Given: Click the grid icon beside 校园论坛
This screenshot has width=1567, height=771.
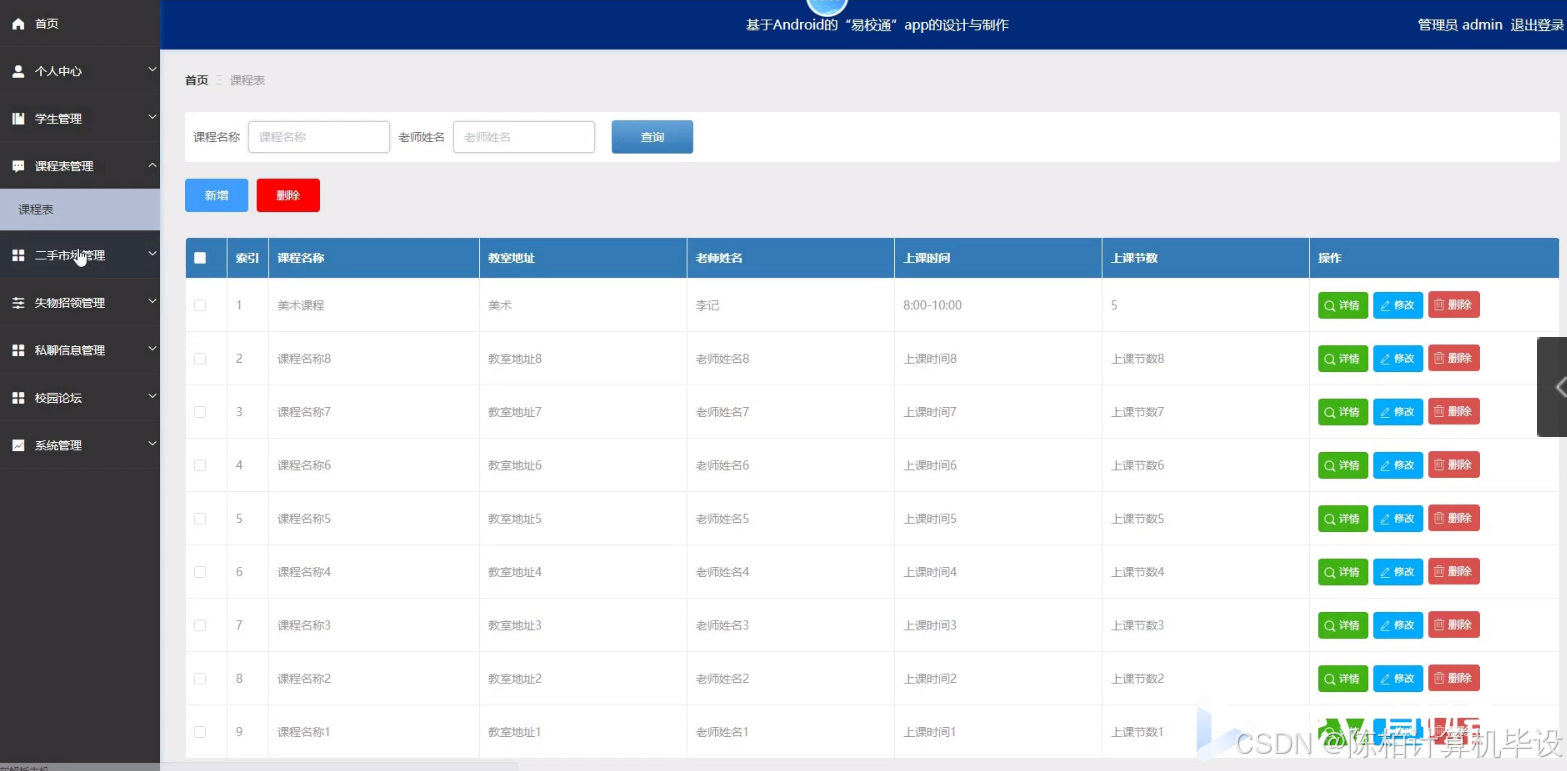Looking at the screenshot, I should [18, 397].
